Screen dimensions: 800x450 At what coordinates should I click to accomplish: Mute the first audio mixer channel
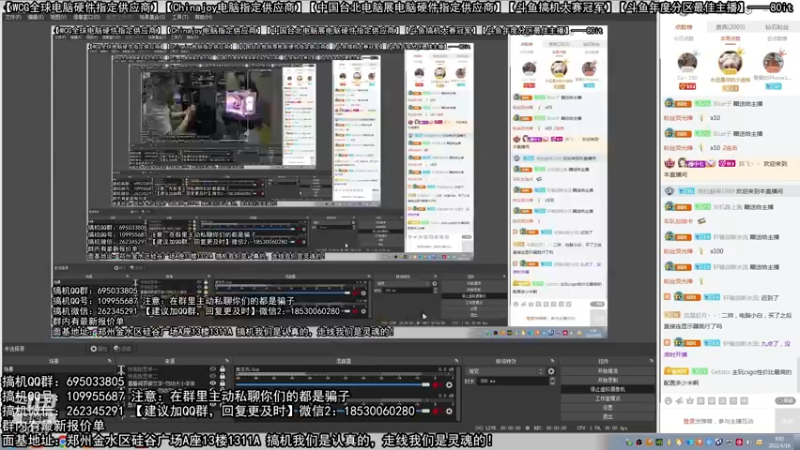pyautogui.click(x=437, y=385)
